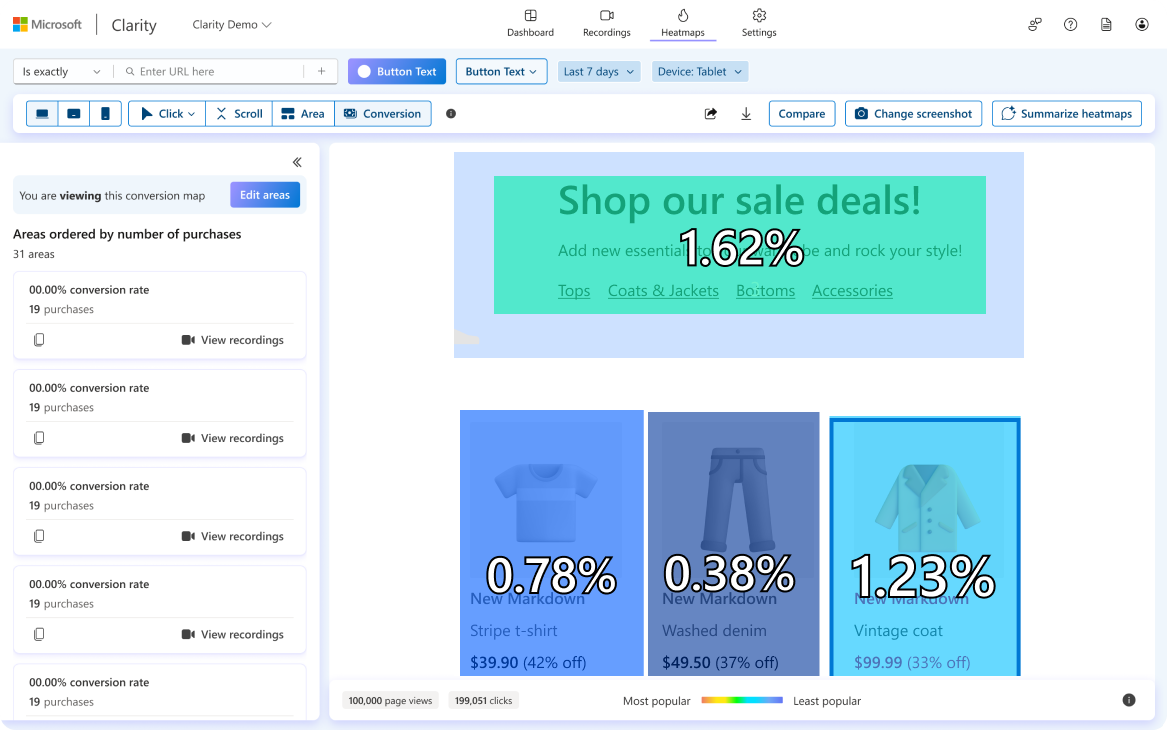
Task: Select the desktop device view icon
Action: pos(42,114)
